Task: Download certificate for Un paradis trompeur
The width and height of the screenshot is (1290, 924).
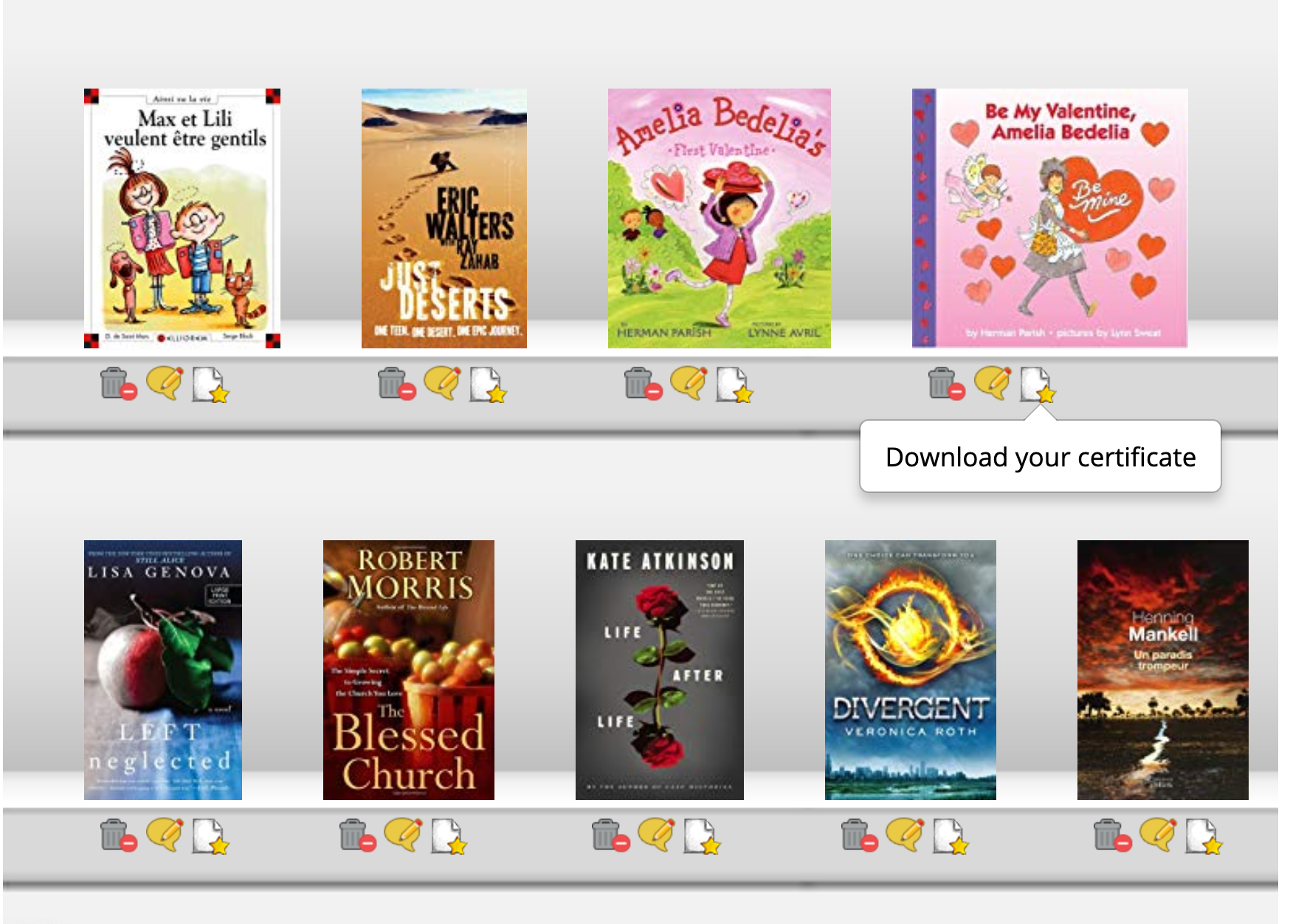Action: [1204, 836]
